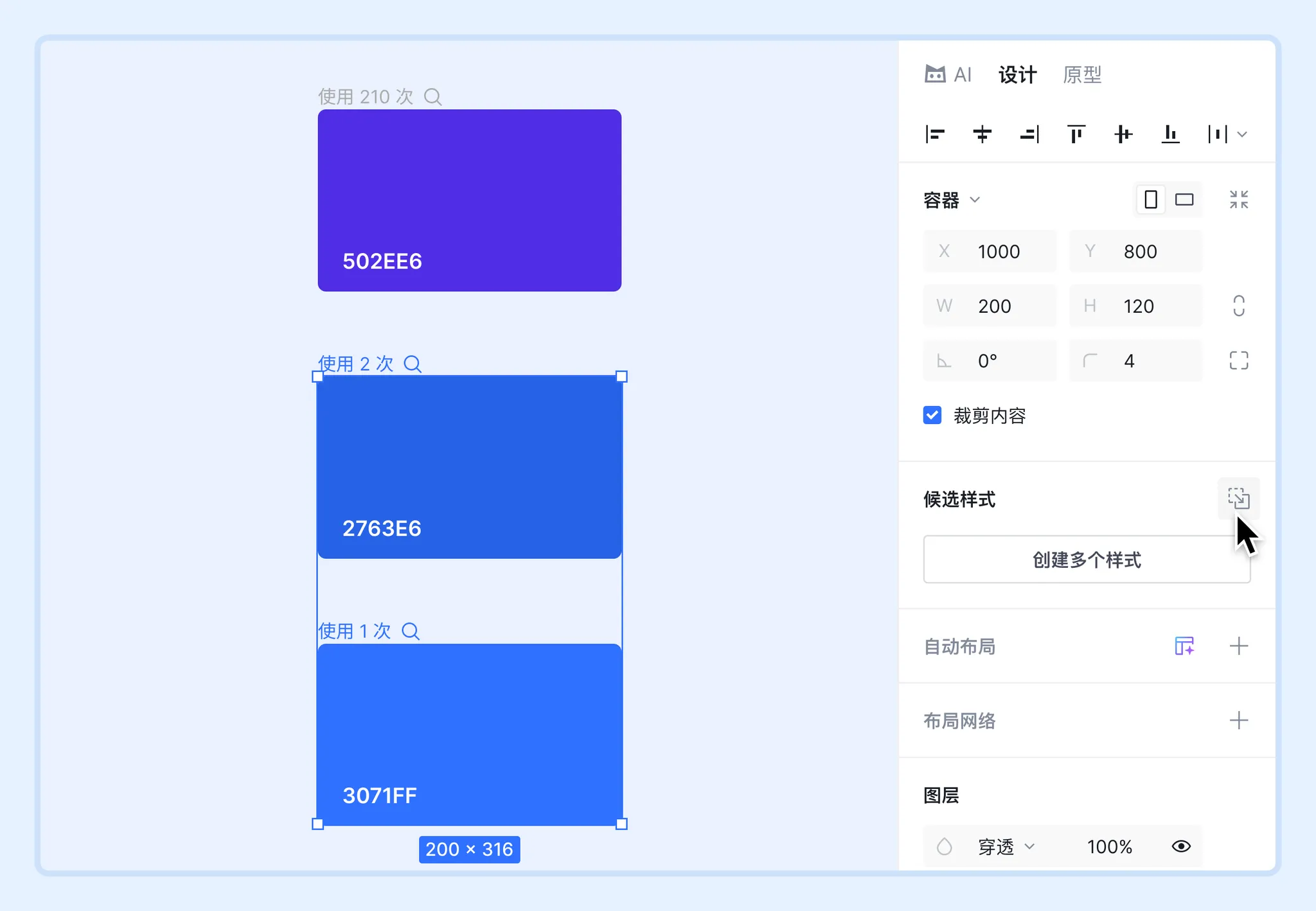Click the layer opacity value 100%

tap(1110, 847)
